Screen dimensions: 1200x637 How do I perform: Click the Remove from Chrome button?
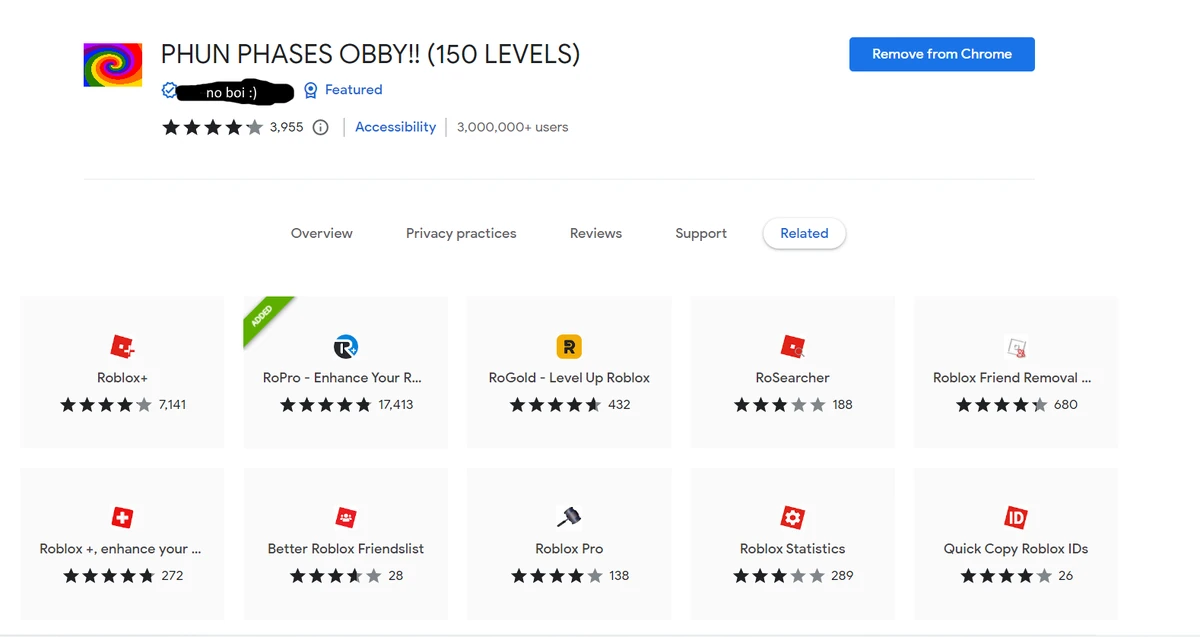pyautogui.click(x=941, y=54)
